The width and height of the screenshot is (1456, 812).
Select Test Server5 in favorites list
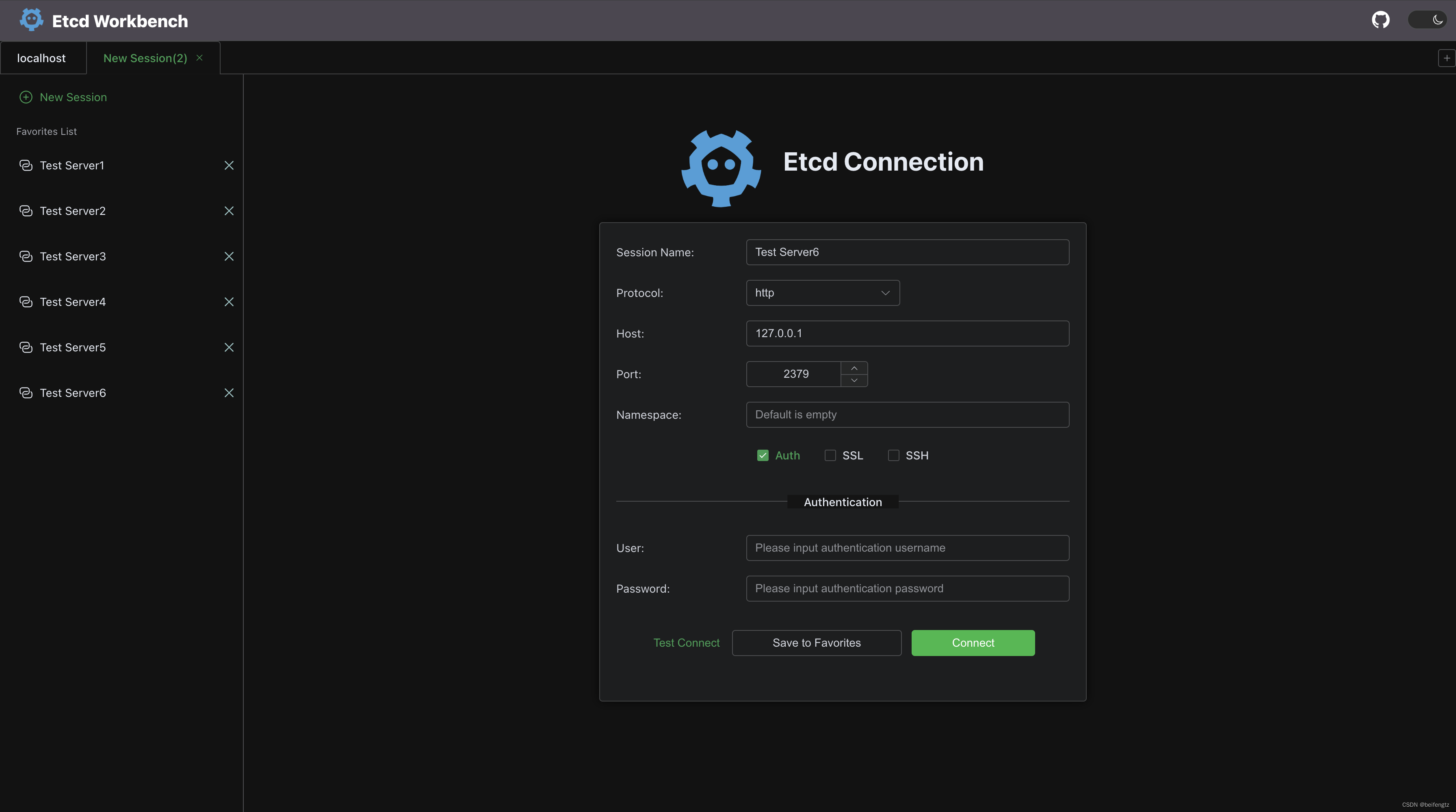tap(72, 348)
